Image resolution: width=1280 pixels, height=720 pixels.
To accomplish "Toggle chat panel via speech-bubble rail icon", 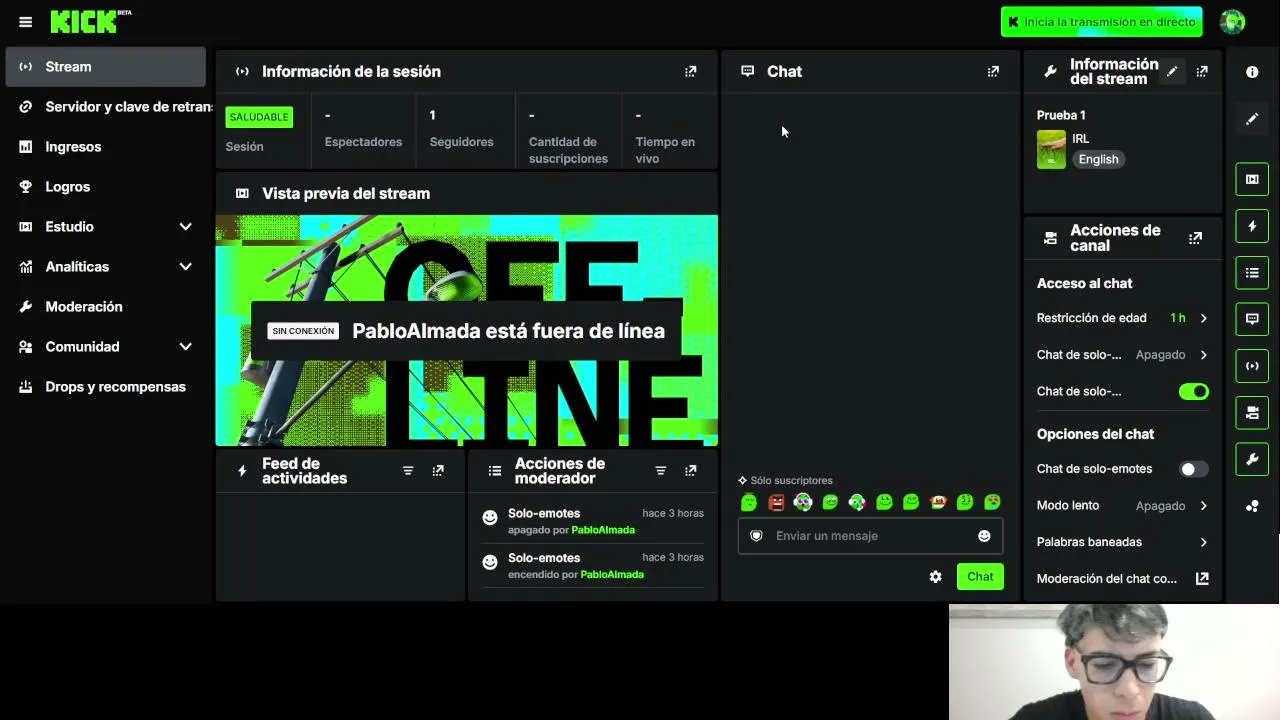I will click(1252, 319).
